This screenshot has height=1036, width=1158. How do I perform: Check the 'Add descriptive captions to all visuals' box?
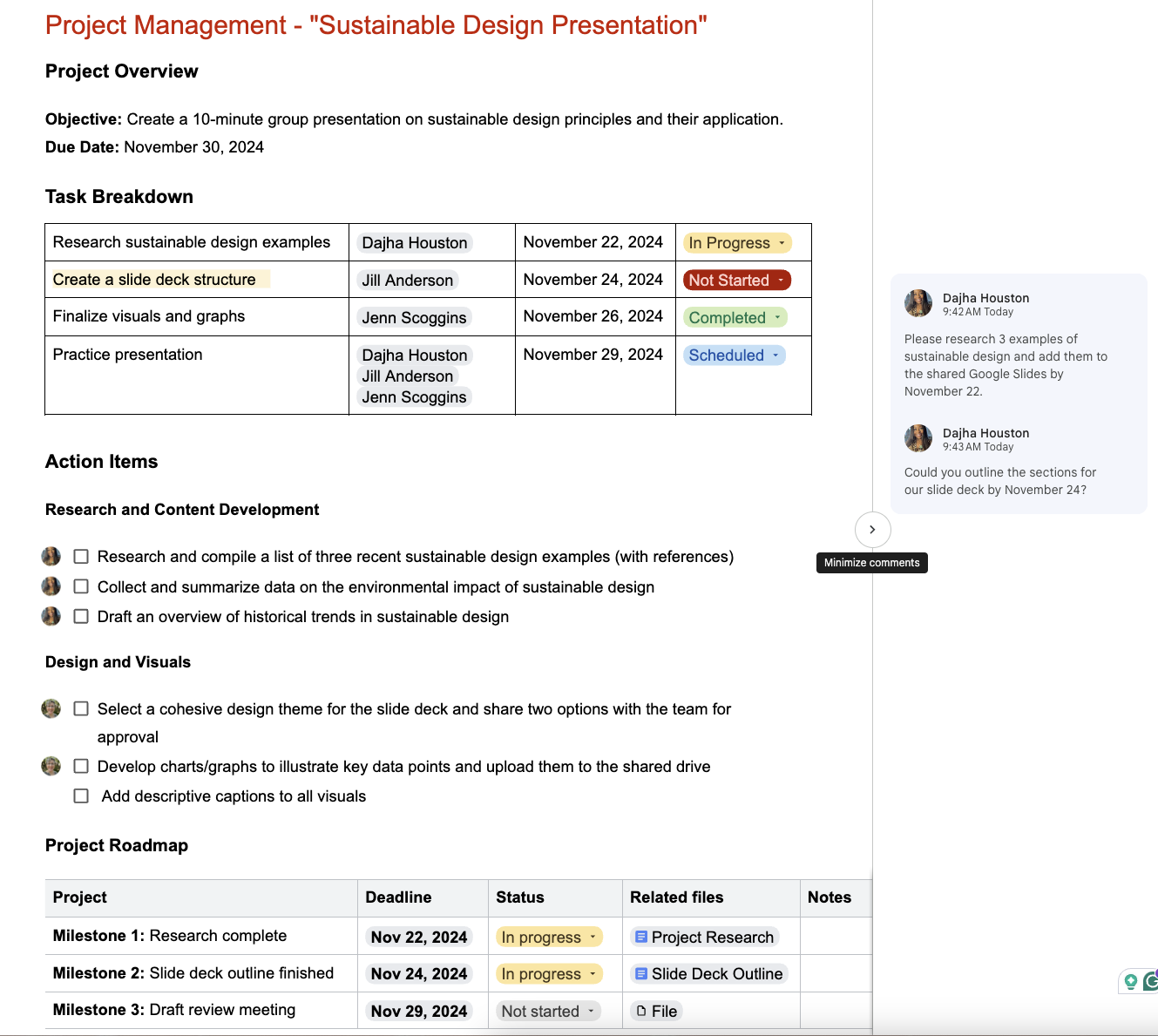[x=80, y=796]
